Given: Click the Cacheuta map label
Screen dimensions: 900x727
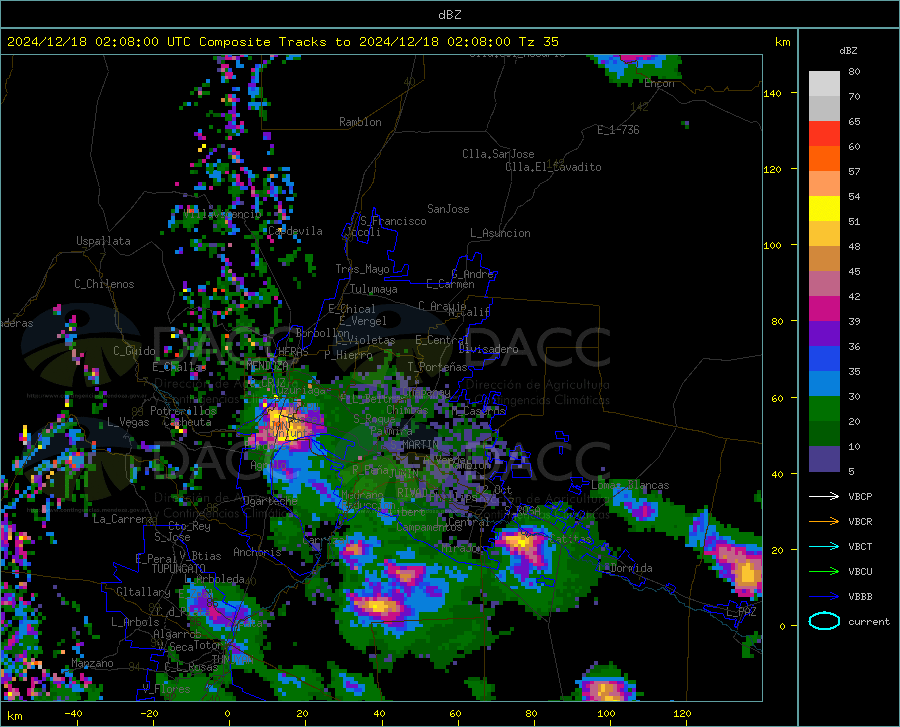Looking at the screenshot, I should 188,422.
